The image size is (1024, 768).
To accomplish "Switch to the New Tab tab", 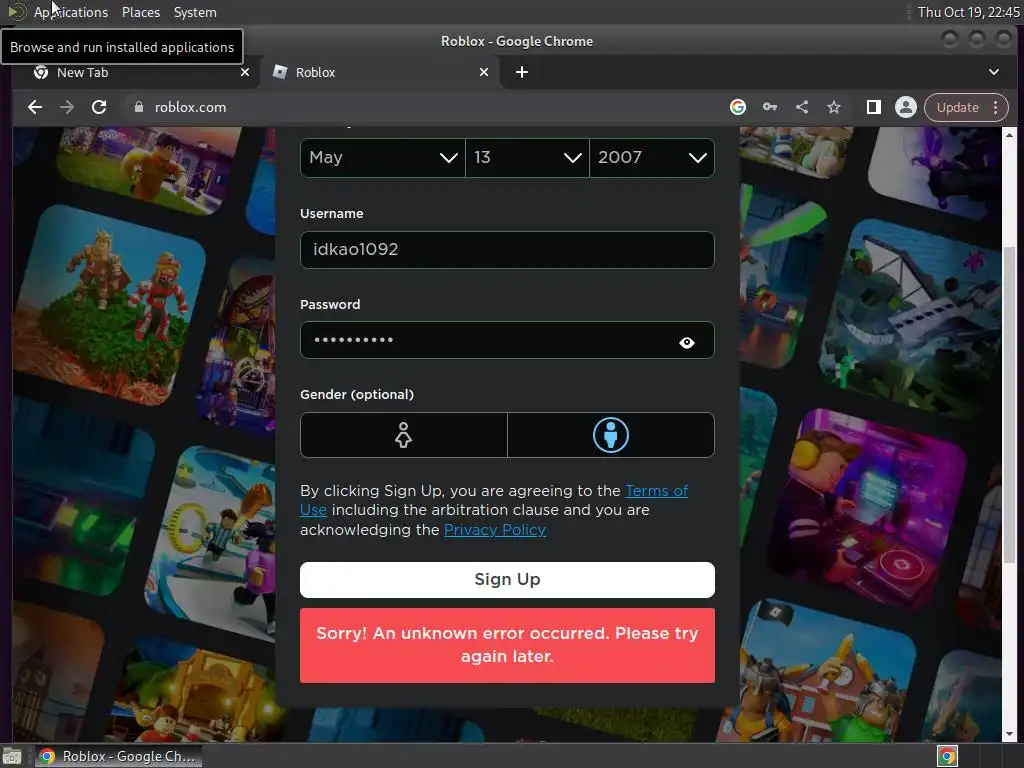I will [x=137, y=72].
